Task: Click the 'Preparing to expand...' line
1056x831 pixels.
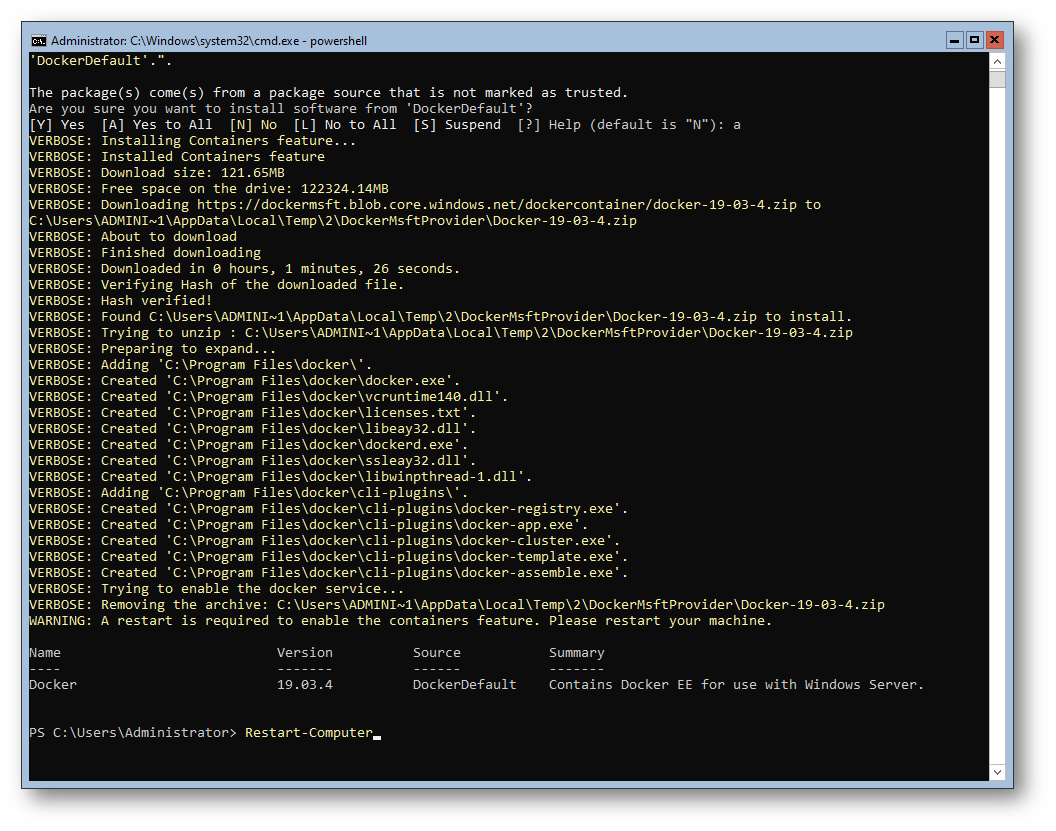Action: click(x=152, y=349)
